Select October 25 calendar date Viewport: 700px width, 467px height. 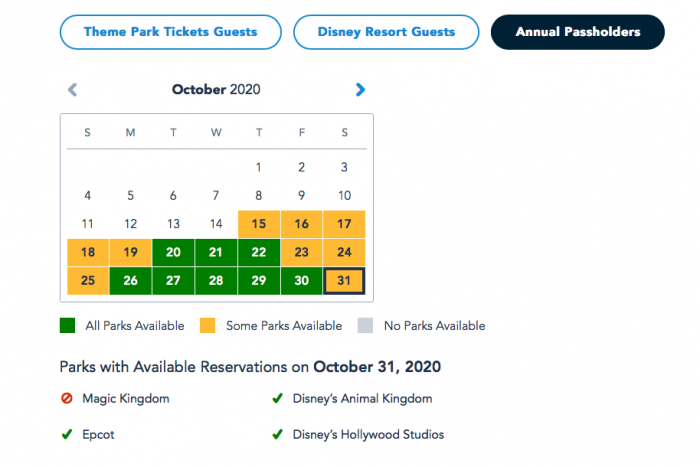click(x=88, y=281)
